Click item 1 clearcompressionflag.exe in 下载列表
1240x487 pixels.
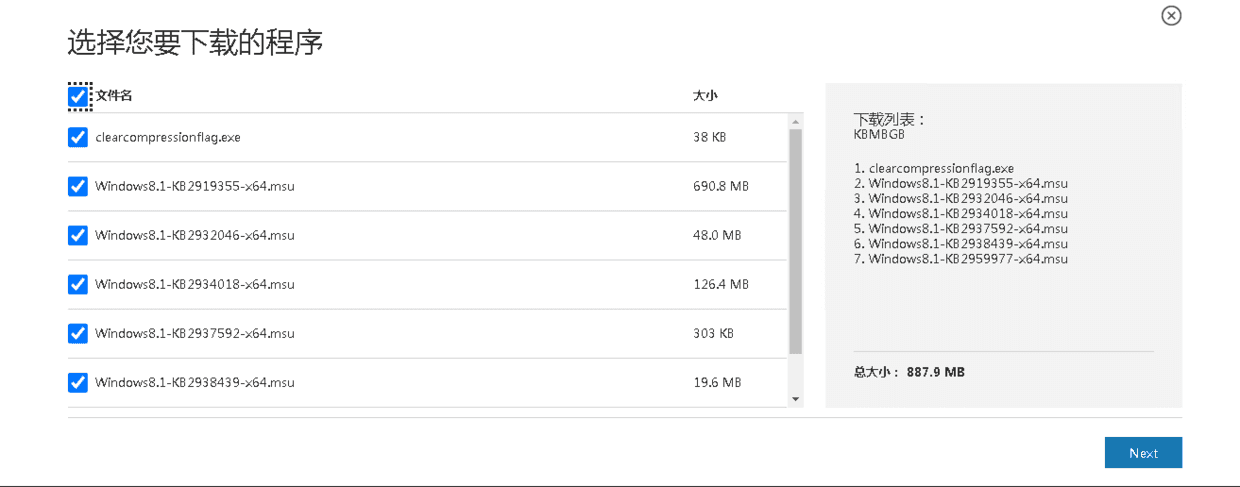pos(933,169)
